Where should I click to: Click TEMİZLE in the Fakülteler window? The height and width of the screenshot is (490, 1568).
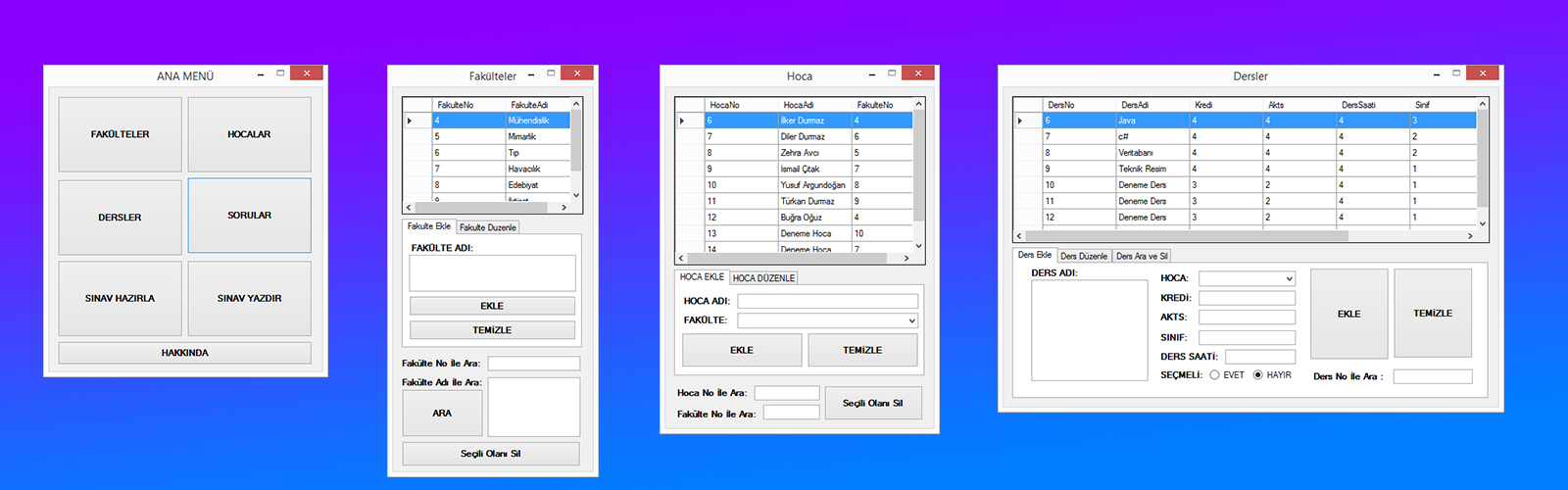pyautogui.click(x=492, y=330)
